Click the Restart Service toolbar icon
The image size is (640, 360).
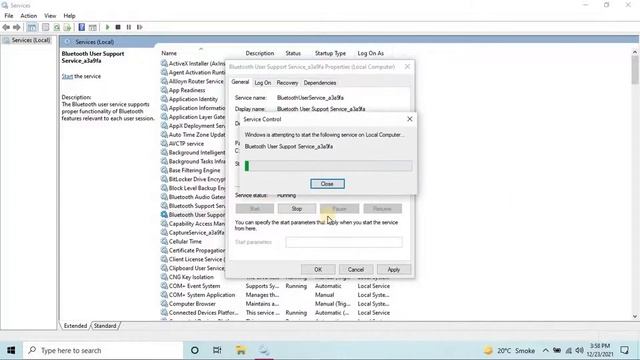tap(140, 27)
